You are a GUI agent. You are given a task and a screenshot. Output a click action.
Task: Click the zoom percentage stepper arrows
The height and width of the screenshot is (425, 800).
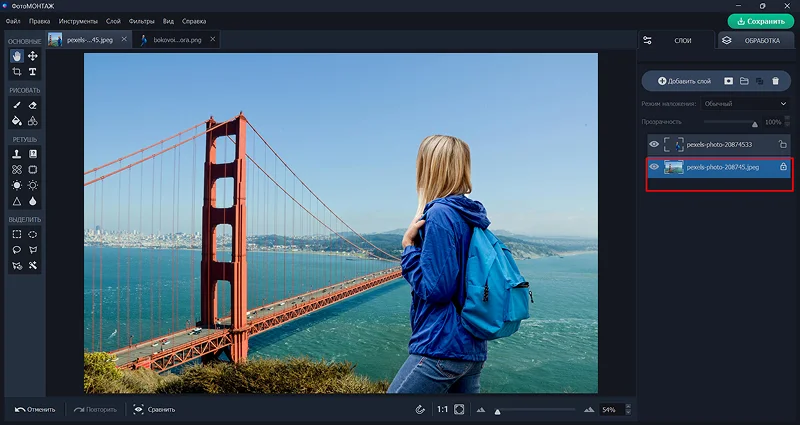pos(628,409)
